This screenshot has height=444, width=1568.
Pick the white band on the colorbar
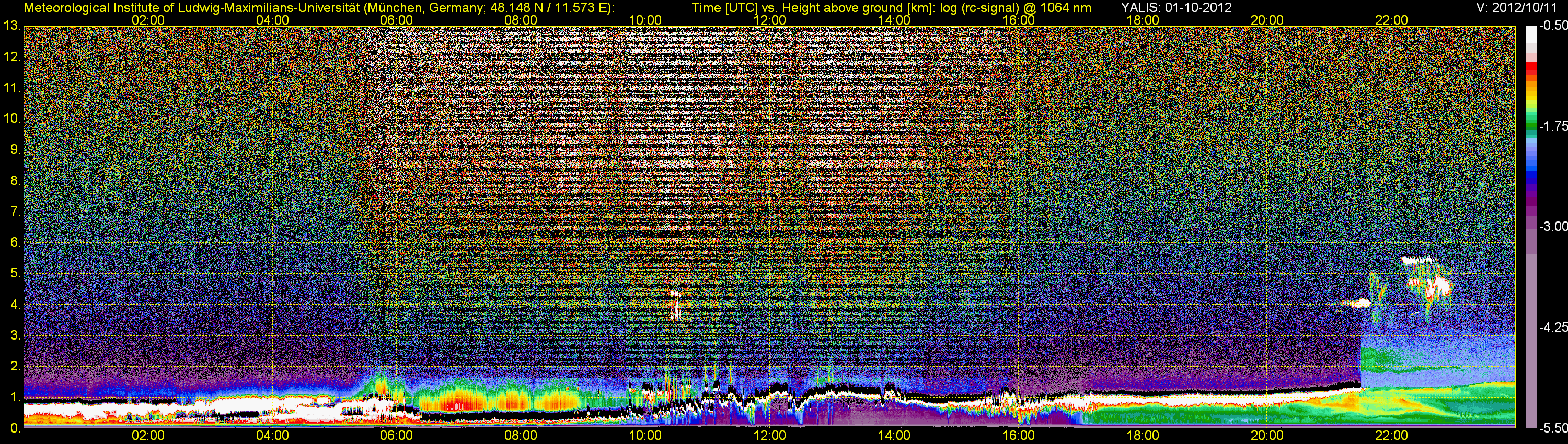[1531, 36]
